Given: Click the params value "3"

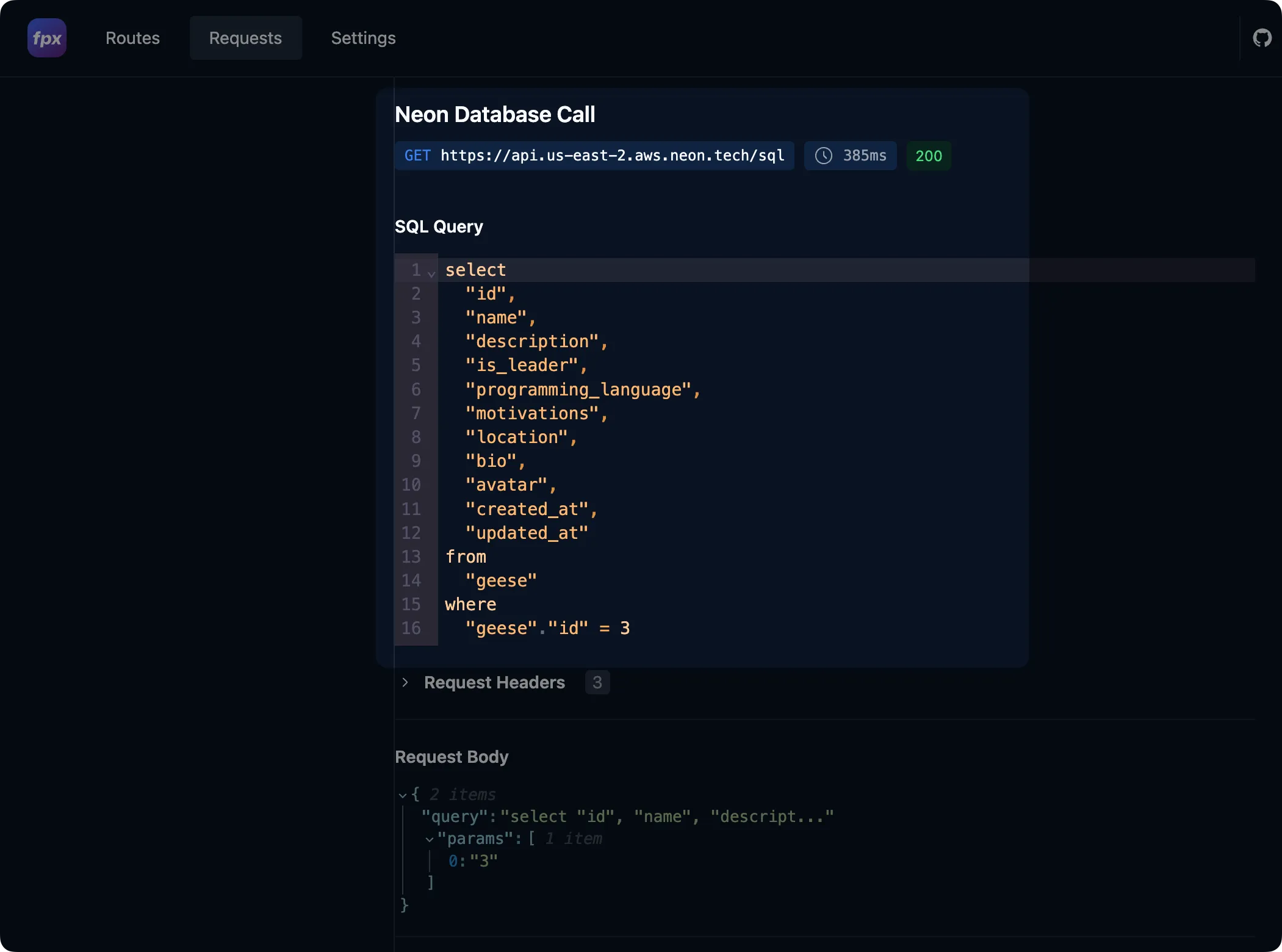Looking at the screenshot, I should tap(484, 861).
